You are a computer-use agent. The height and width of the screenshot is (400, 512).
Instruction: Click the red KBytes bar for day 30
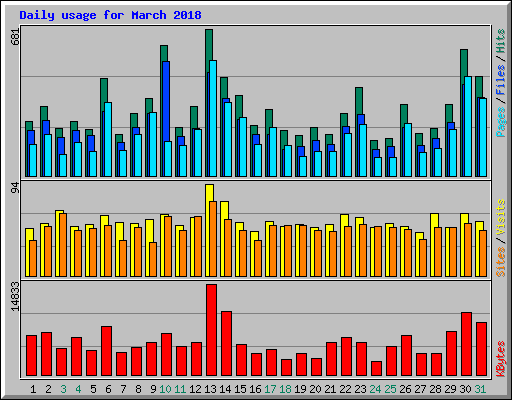click(466, 344)
